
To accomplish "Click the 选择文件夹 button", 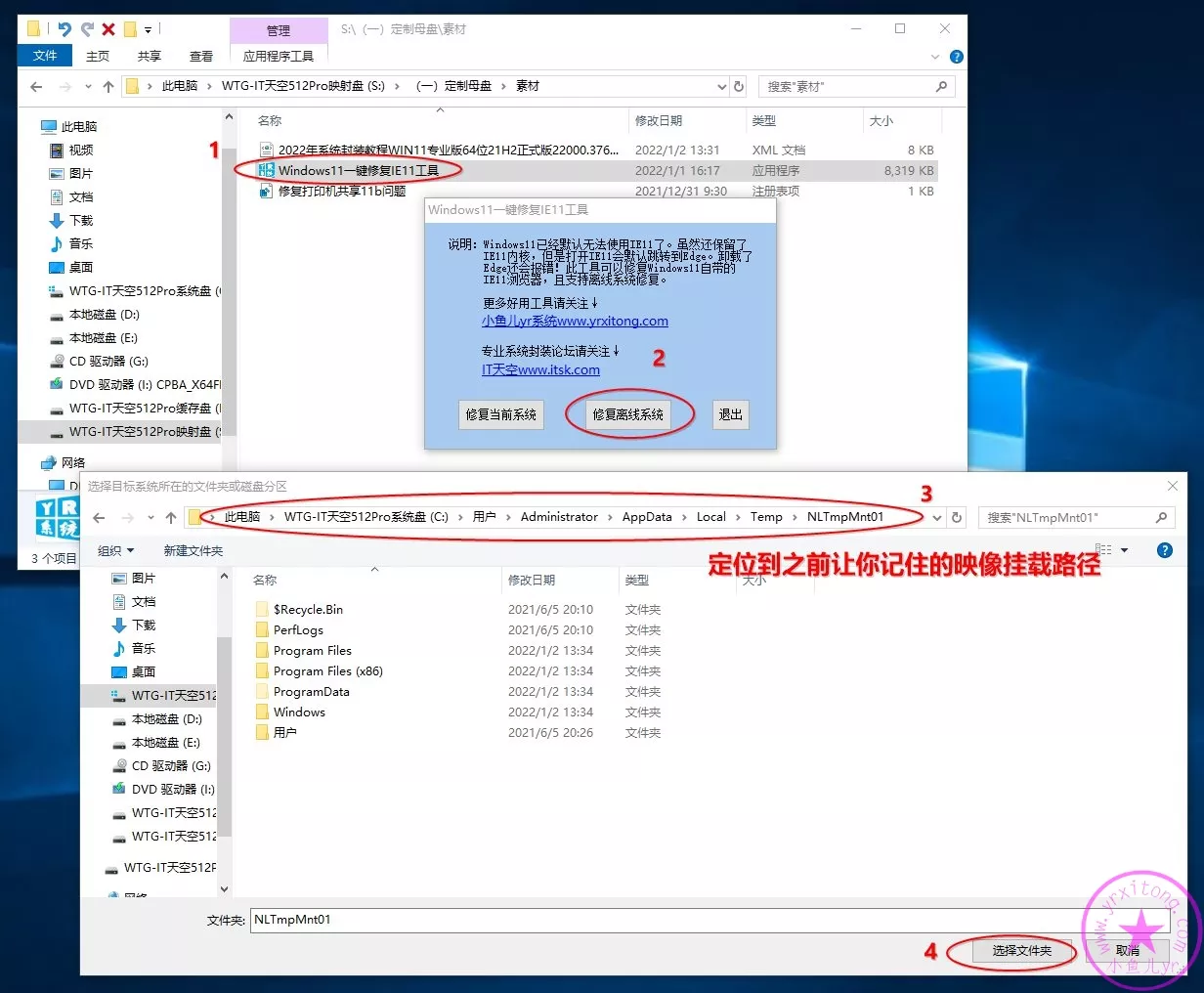I will click(1021, 950).
